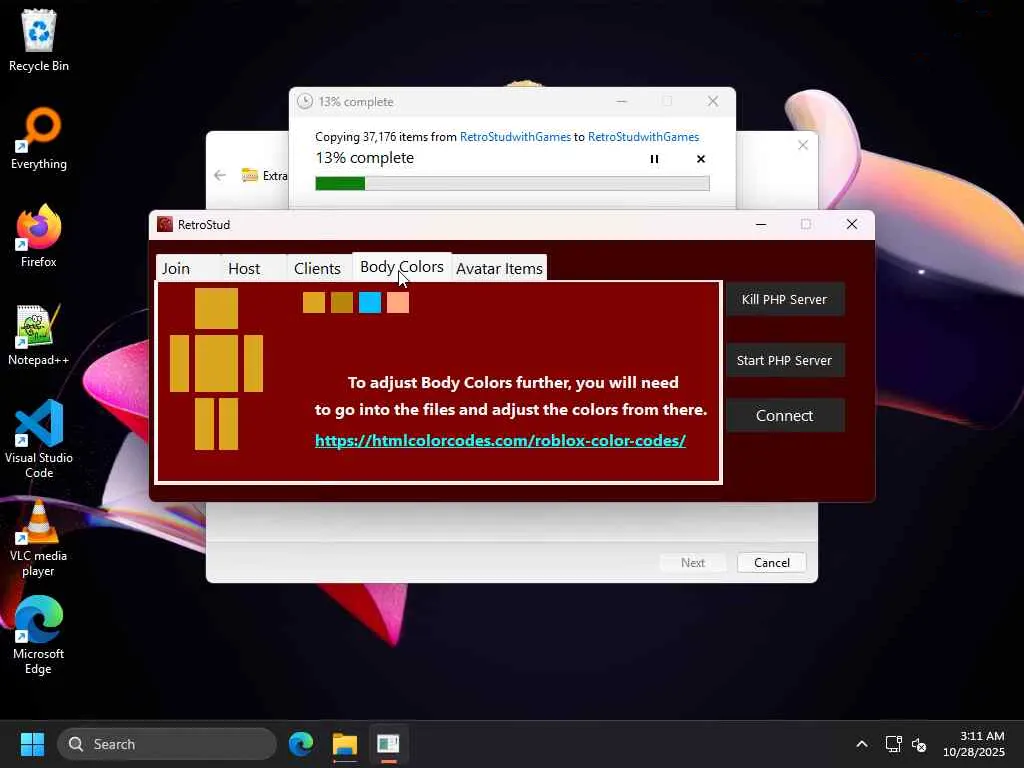Switch to the Clients tab

(x=317, y=268)
